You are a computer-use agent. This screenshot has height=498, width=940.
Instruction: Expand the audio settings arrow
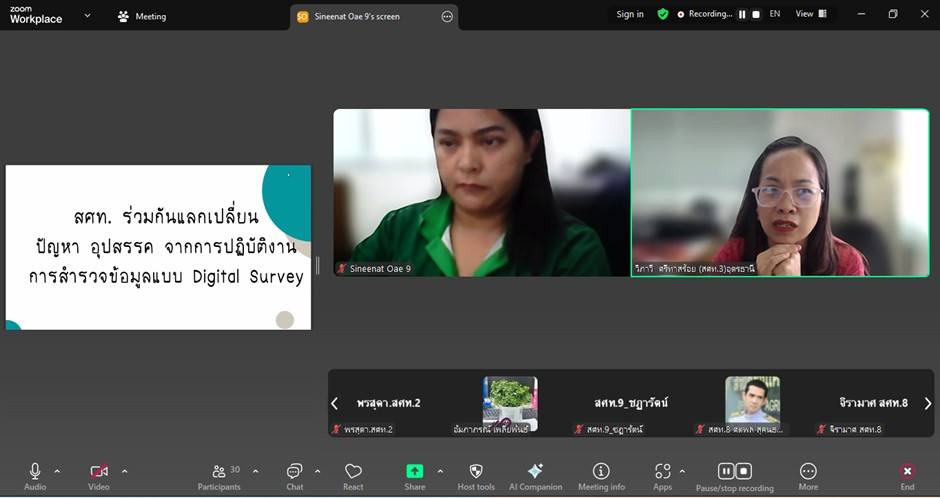point(57,471)
